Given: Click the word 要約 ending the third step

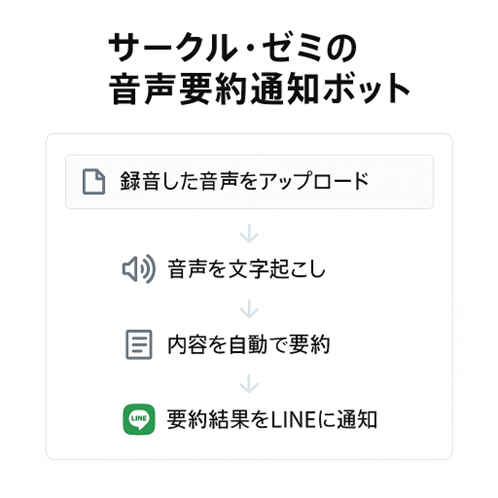Looking at the screenshot, I should coord(310,345).
